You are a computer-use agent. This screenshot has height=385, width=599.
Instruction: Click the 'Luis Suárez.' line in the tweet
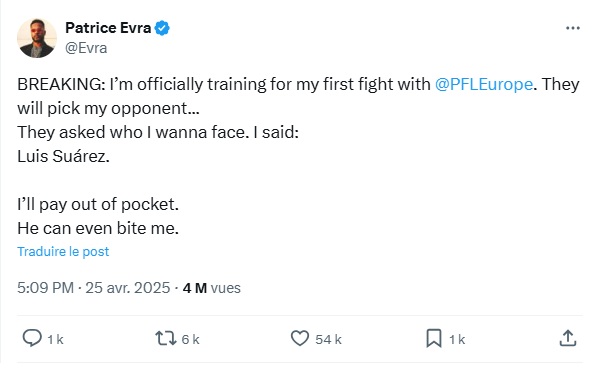coord(63,156)
